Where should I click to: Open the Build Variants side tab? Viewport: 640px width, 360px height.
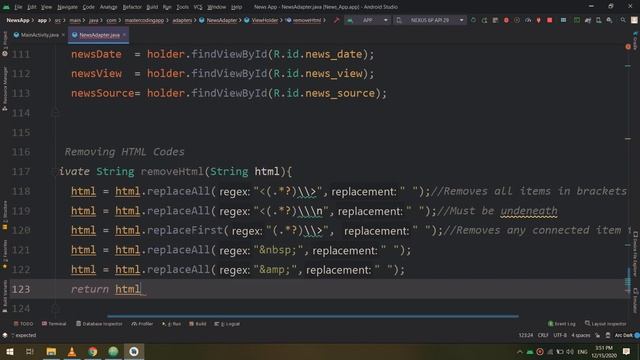(5, 296)
